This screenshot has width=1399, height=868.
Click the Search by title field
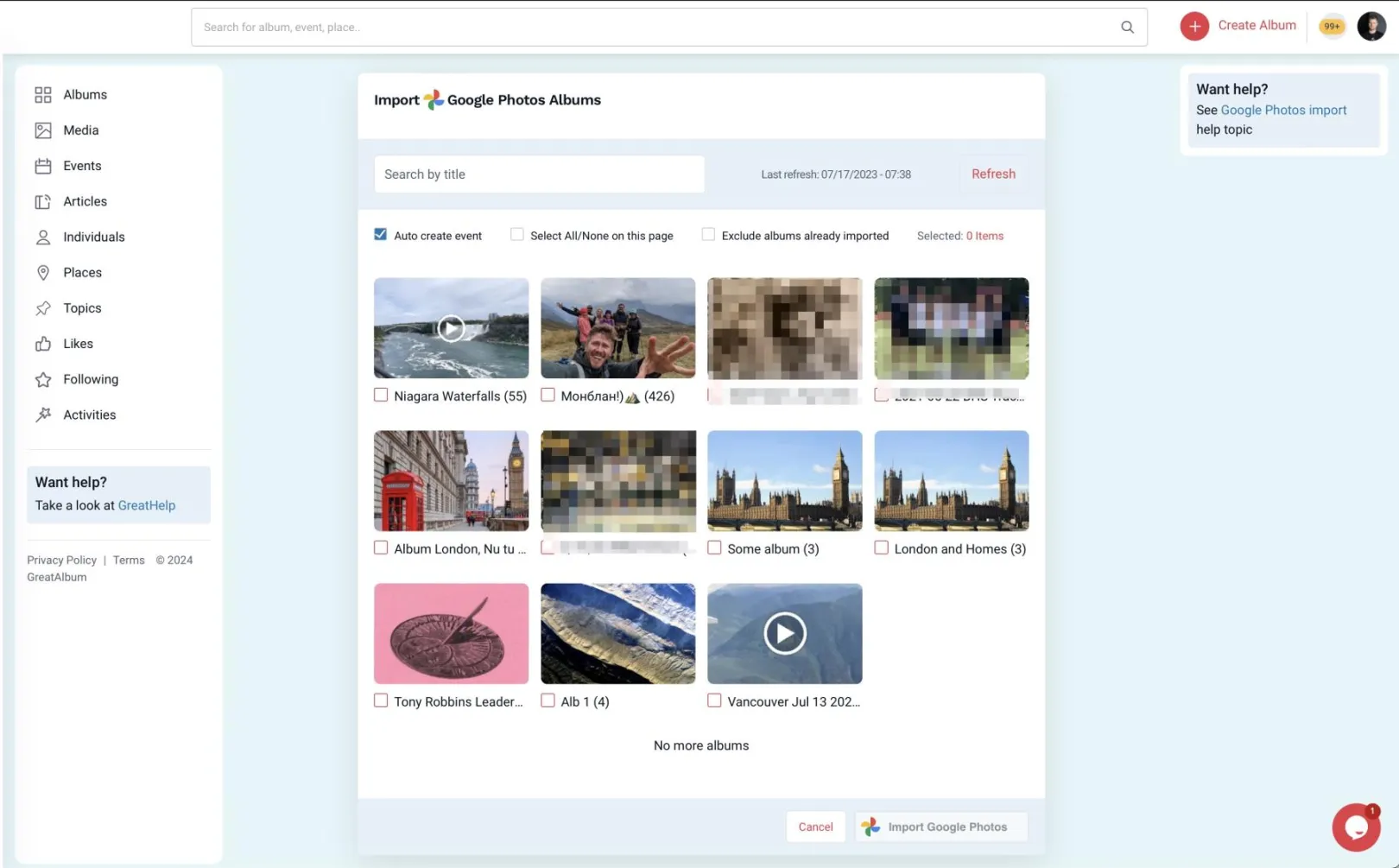pos(539,174)
